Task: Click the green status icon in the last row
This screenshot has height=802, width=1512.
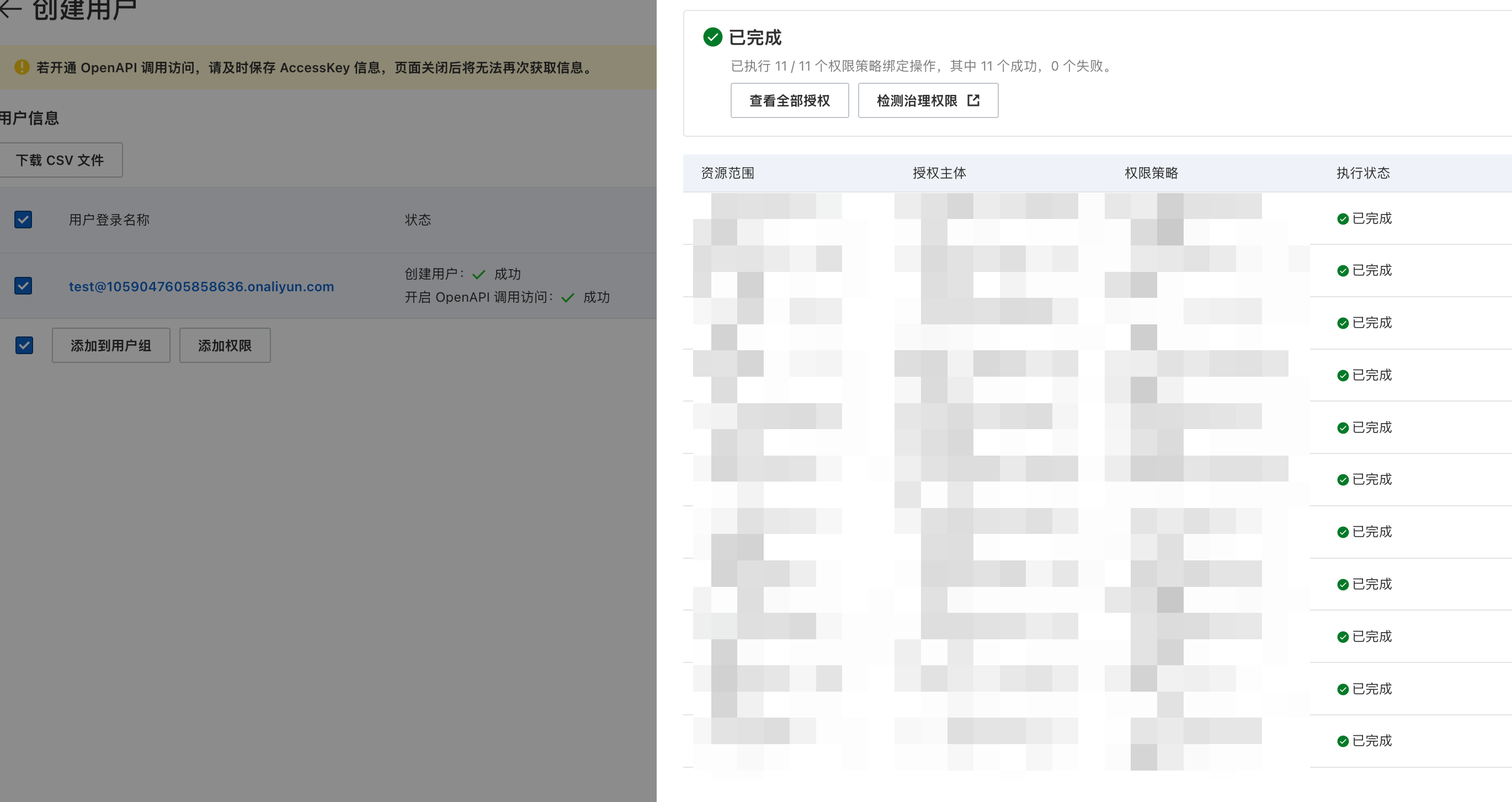Action: (x=1343, y=741)
